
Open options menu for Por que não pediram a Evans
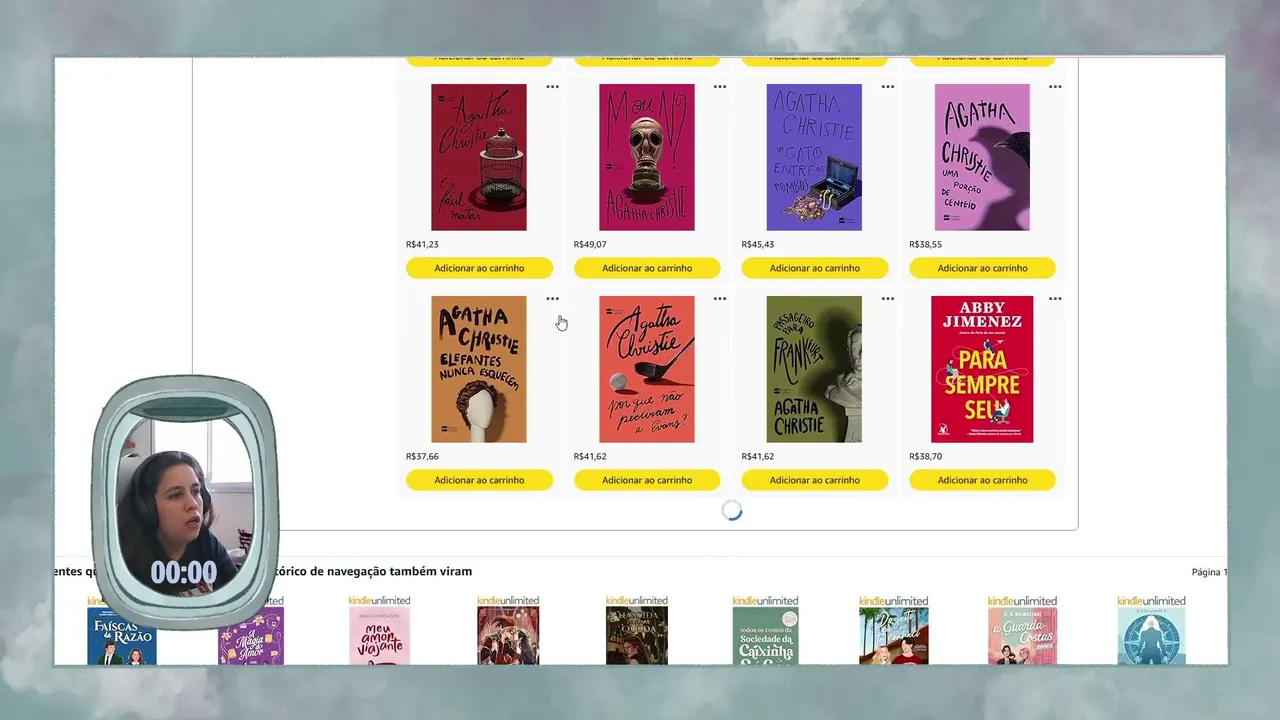click(x=720, y=299)
